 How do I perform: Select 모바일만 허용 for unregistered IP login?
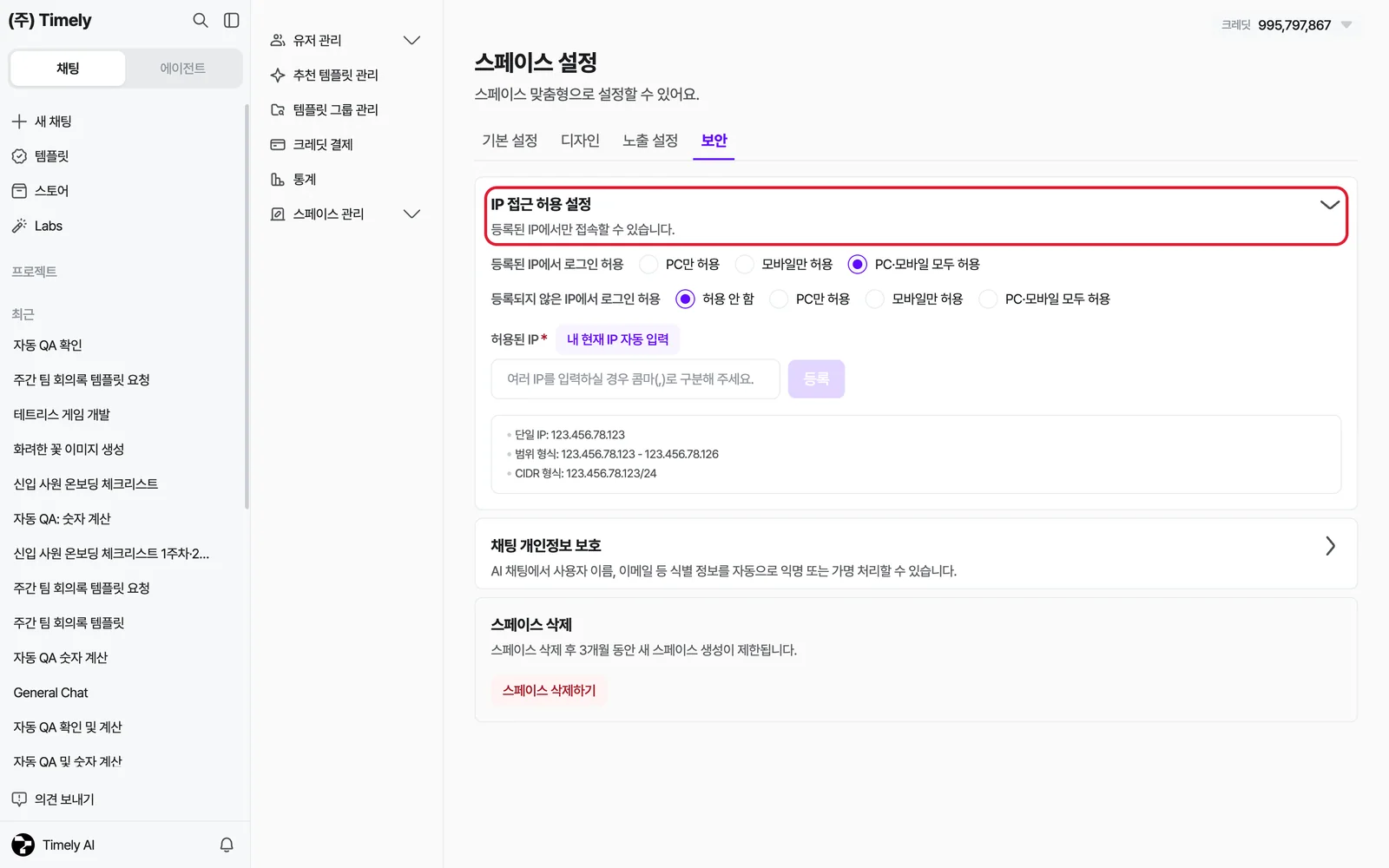(875, 299)
